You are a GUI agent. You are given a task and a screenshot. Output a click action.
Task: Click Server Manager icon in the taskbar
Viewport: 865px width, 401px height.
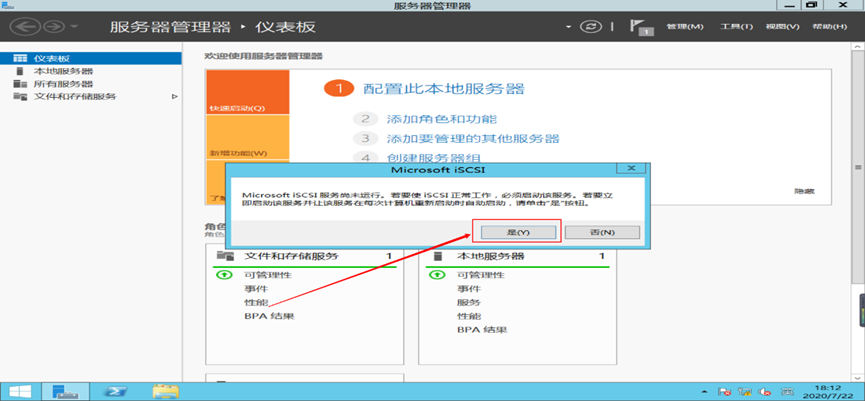pyautogui.click(x=65, y=392)
